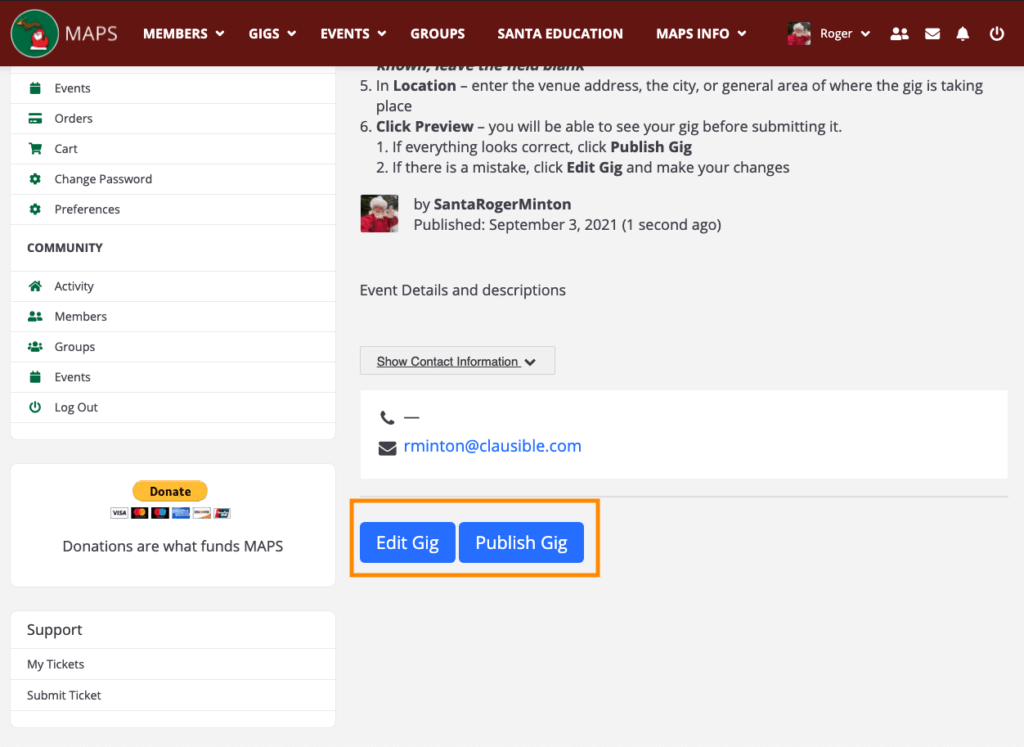Click calendar icon beside first Events

35,88
